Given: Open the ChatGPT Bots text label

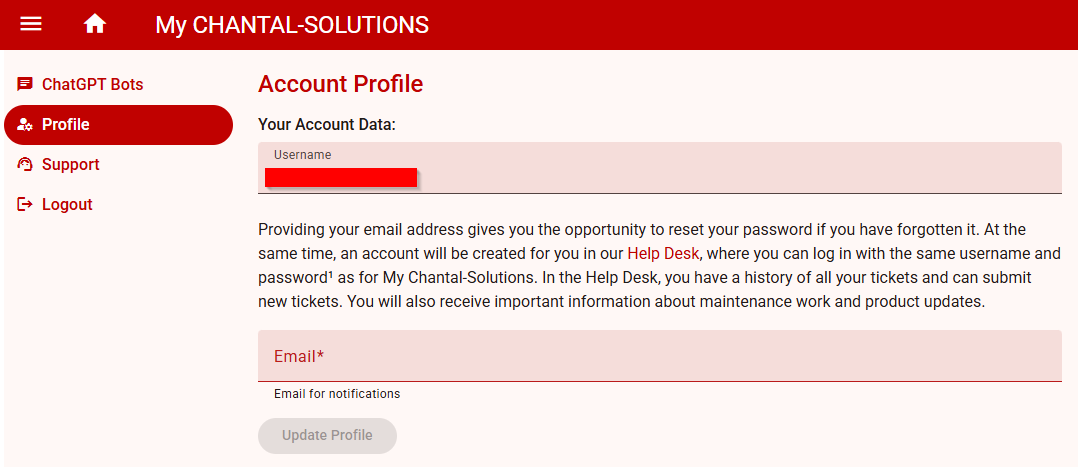Looking at the screenshot, I should [92, 85].
